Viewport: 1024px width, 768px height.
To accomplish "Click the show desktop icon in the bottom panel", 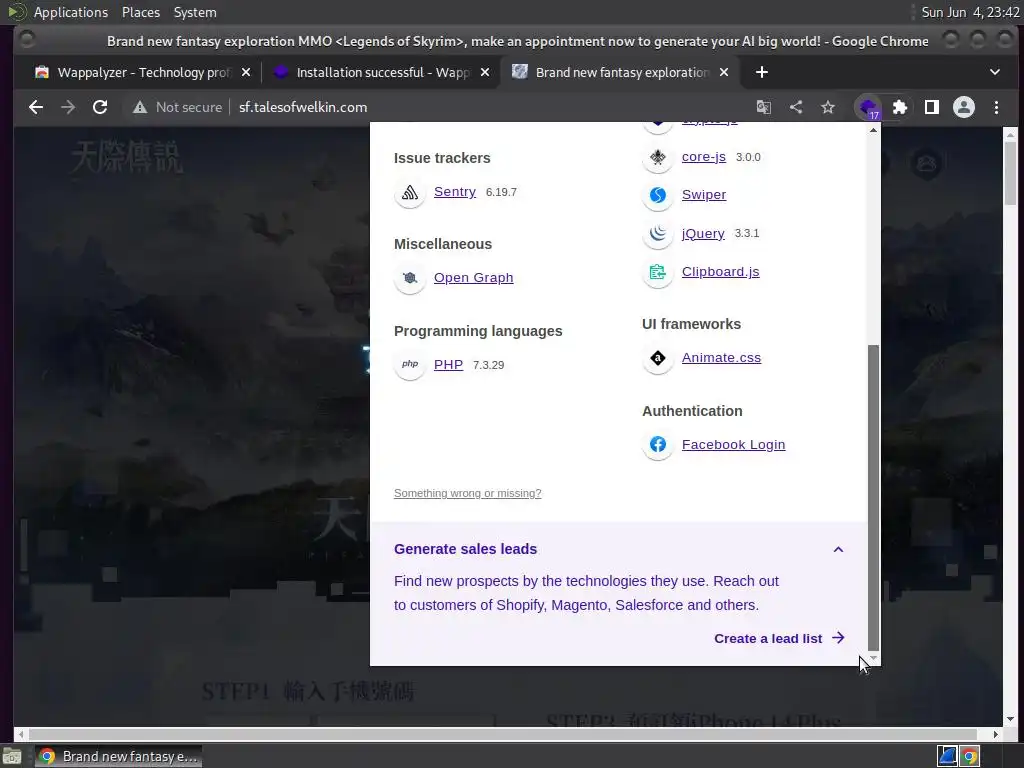I will [x=12, y=757].
